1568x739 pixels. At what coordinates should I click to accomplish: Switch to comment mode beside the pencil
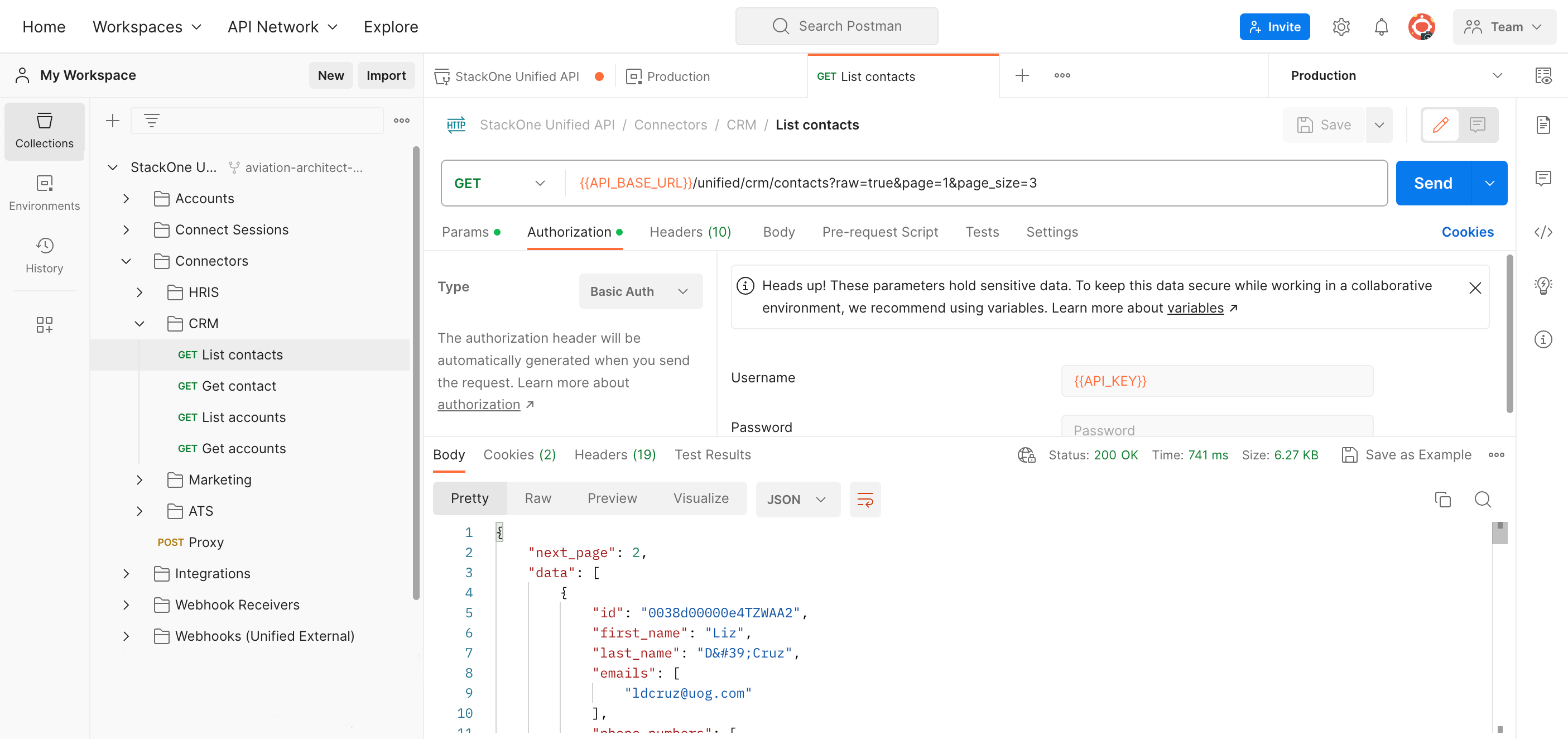coord(1477,125)
